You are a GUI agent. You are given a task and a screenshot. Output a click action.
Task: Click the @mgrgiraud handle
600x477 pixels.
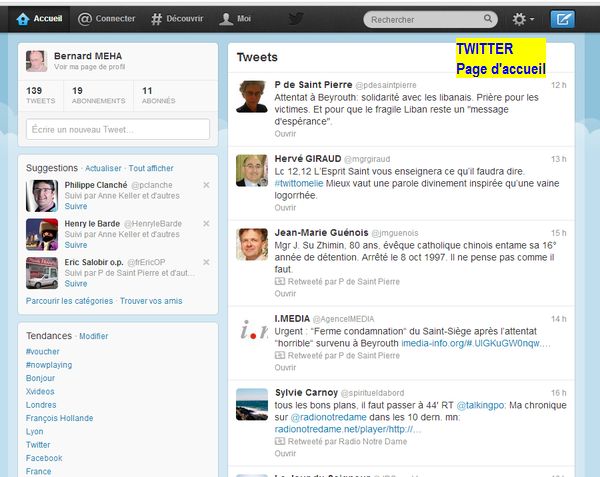tap(367, 159)
